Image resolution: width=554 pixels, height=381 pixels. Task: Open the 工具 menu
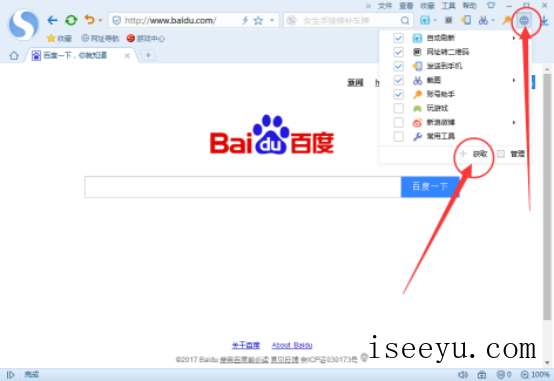click(448, 5)
